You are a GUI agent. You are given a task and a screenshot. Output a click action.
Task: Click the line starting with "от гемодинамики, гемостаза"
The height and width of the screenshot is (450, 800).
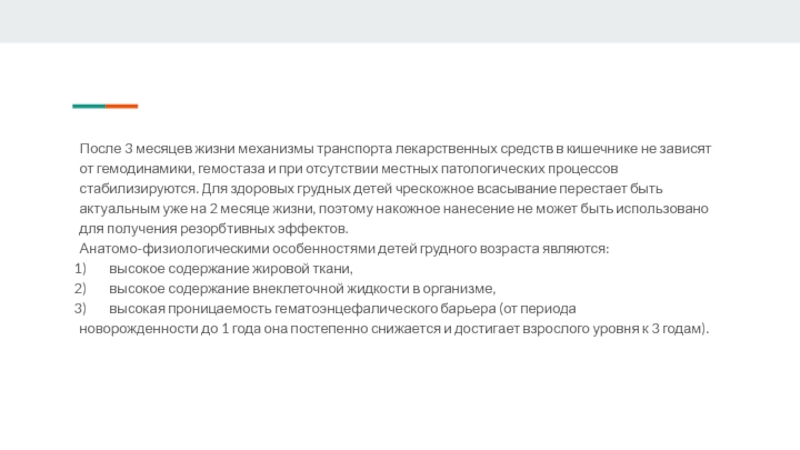coord(349,168)
